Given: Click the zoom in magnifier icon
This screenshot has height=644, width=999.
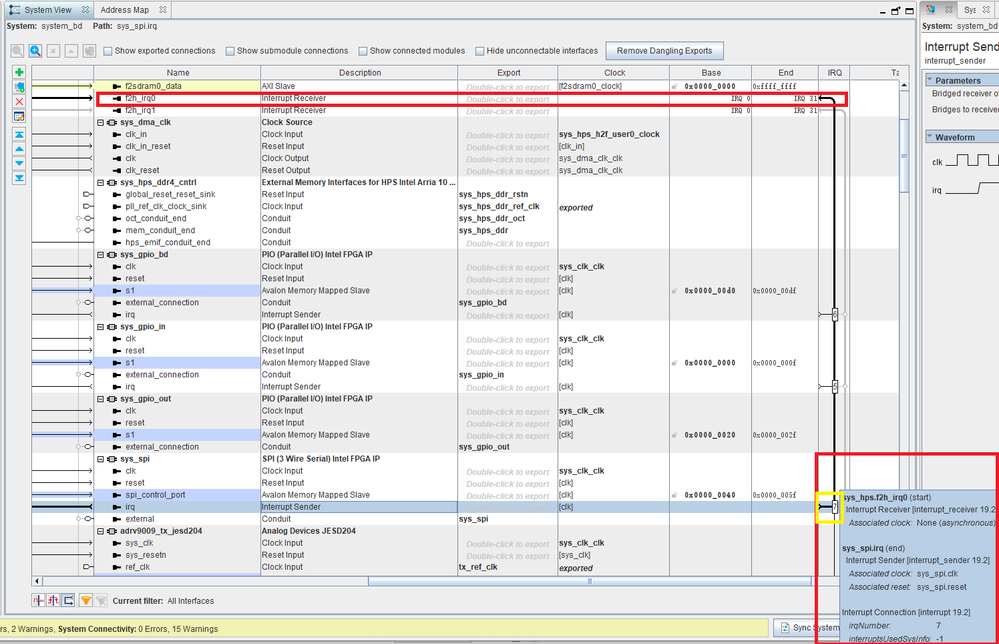Looking at the screenshot, I should (35, 51).
